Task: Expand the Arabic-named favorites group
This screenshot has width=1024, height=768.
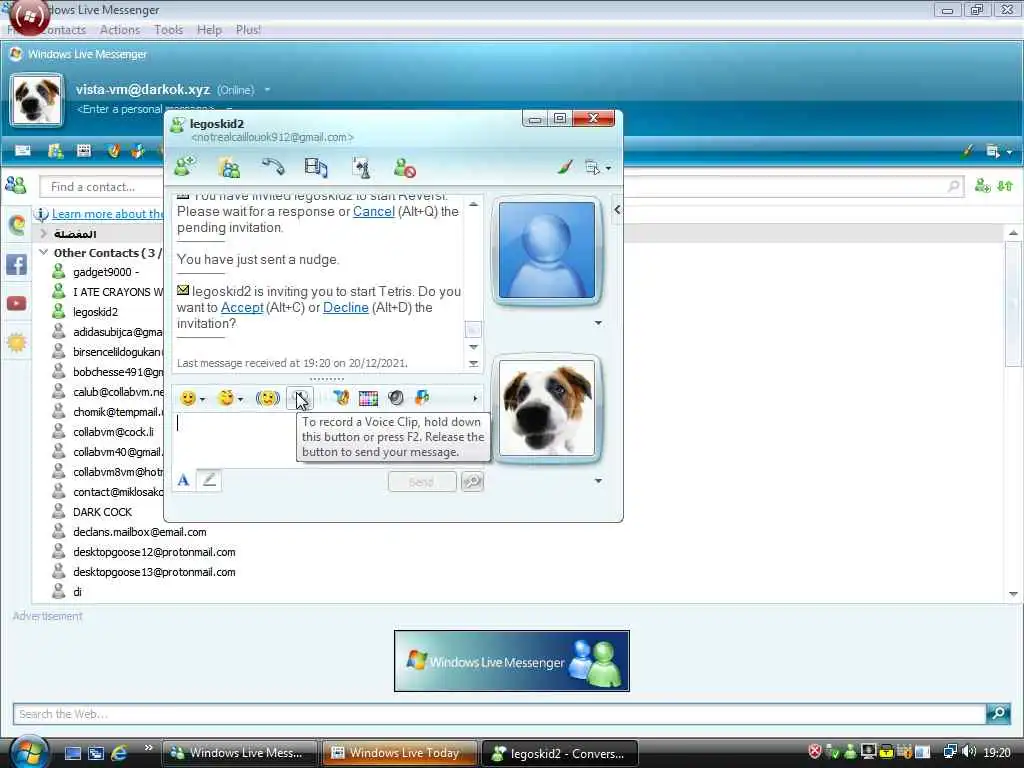Action: pos(43,233)
